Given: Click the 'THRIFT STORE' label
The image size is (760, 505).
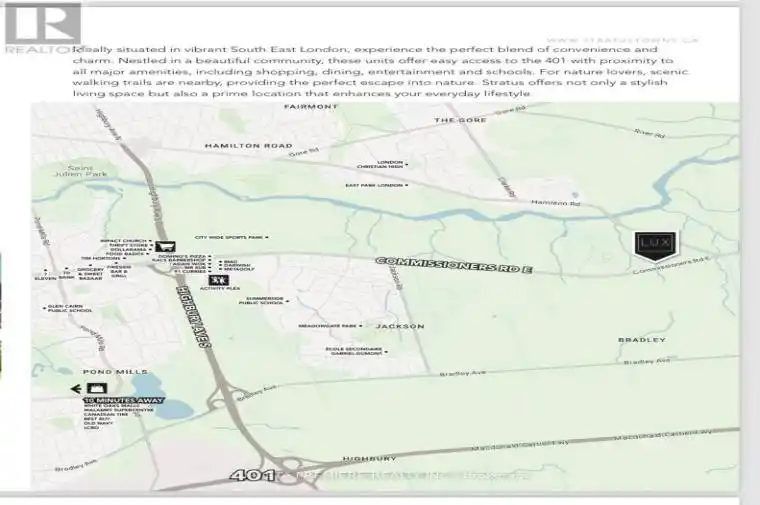Looking at the screenshot, I should pos(128,245).
